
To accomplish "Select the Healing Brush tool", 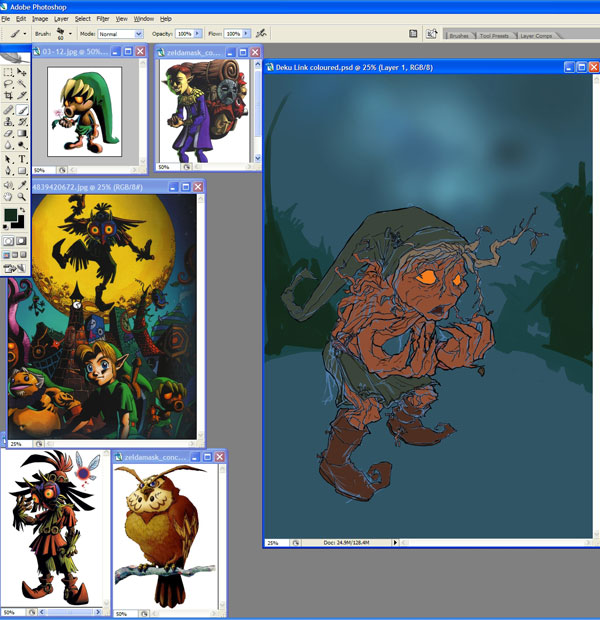I will coord(8,110).
